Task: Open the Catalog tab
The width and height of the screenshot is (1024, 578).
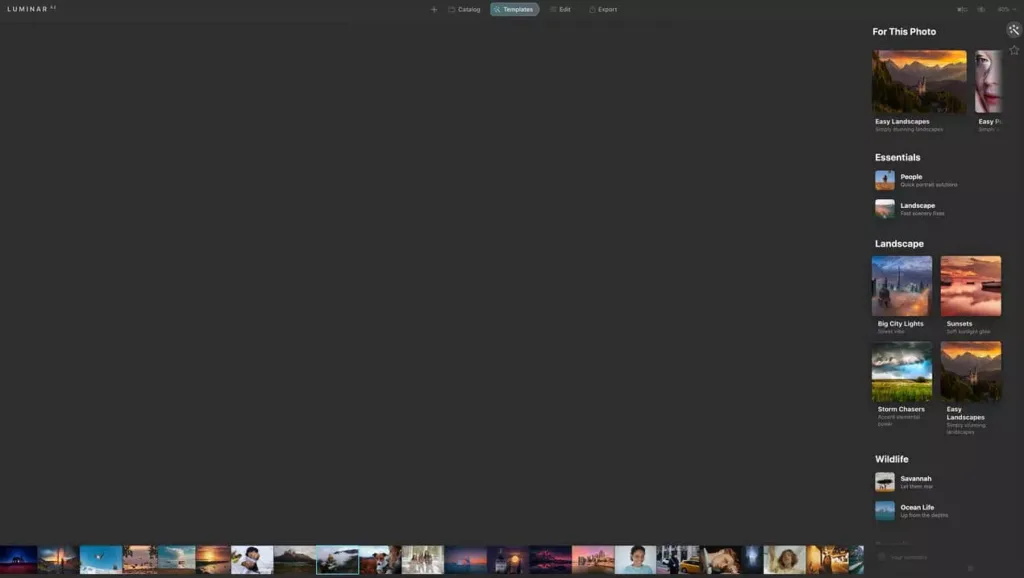Action: pyautogui.click(x=464, y=9)
